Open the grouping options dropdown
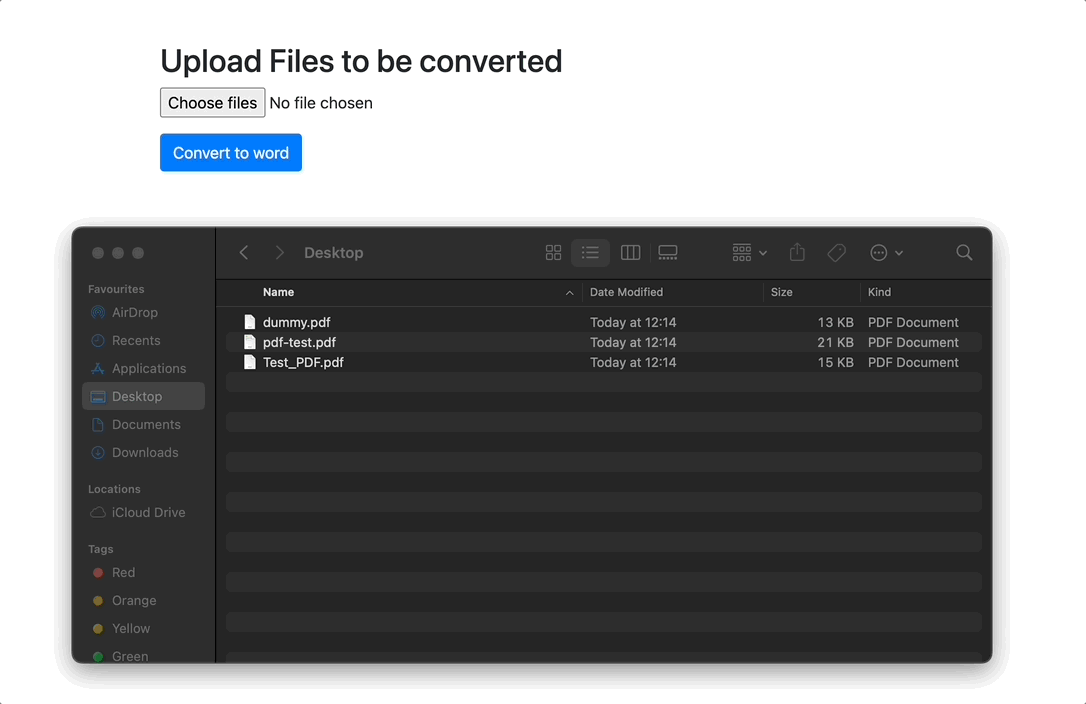This screenshot has width=1086, height=704. click(x=748, y=253)
